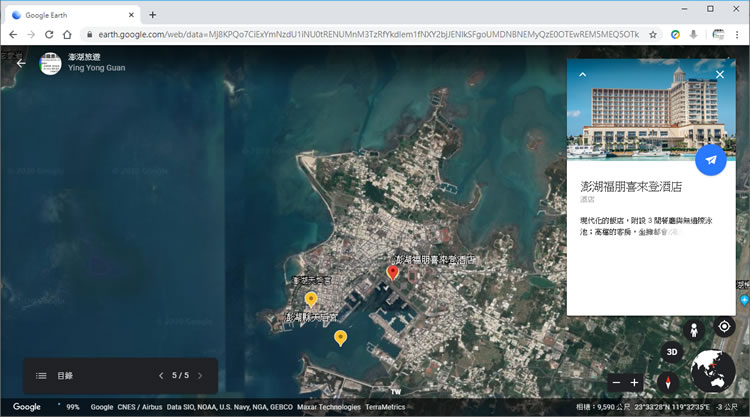Open the browser profile avatar
Viewport: 750px width, 417px height.
click(718, 34)
